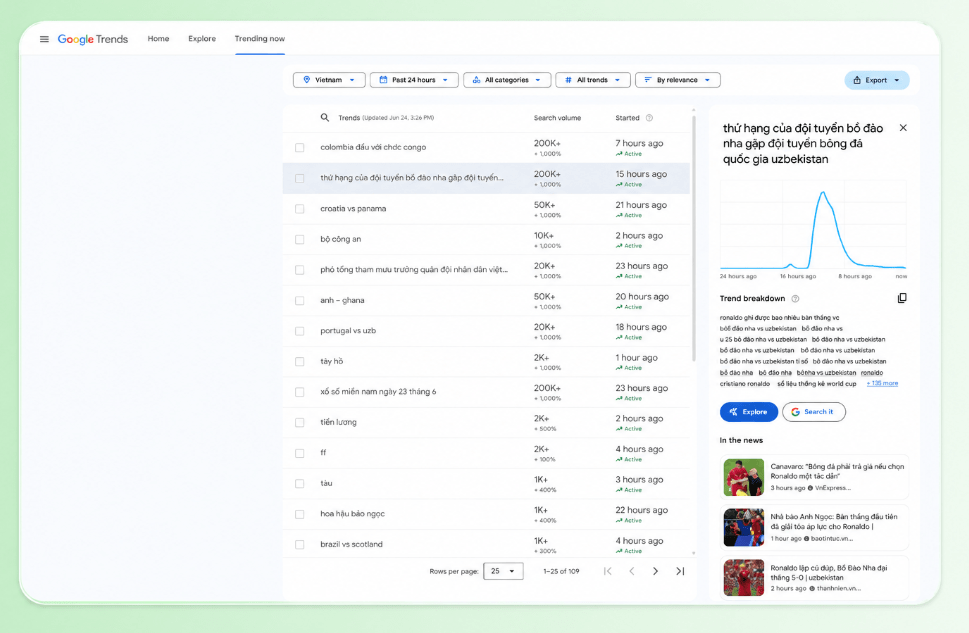The height and width of the screenshot is (633, 969).
Task: Open the Export dropdown
Action: pyautogui.click(x=876, y=80)
